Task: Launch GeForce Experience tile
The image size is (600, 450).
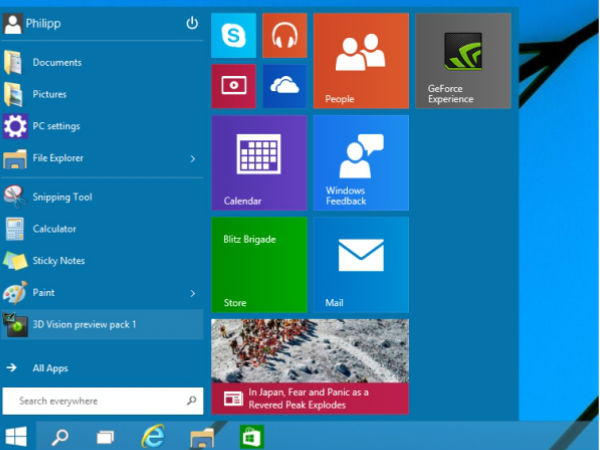Action: 462,61
